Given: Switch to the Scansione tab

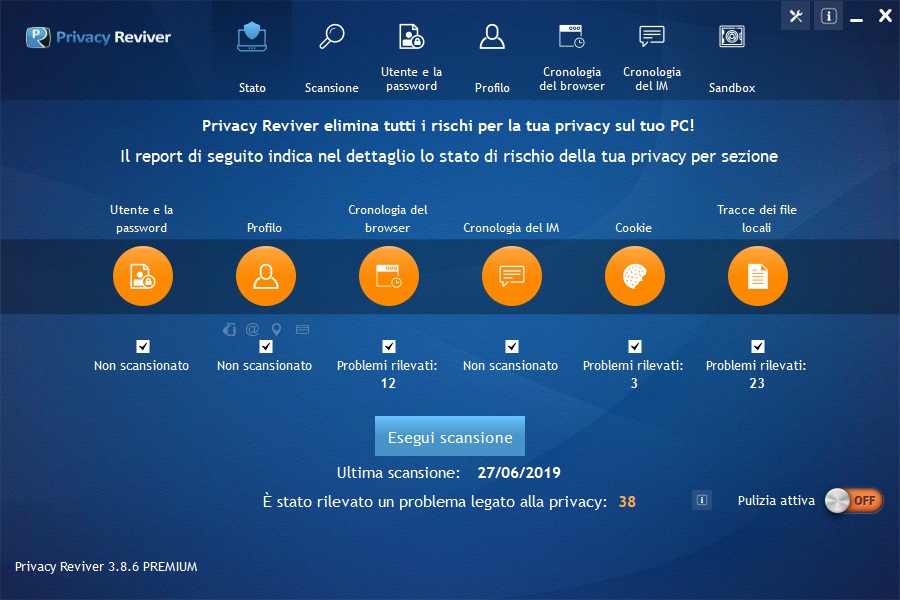Looking at the screenshot, I should click(x=332, y=56).
